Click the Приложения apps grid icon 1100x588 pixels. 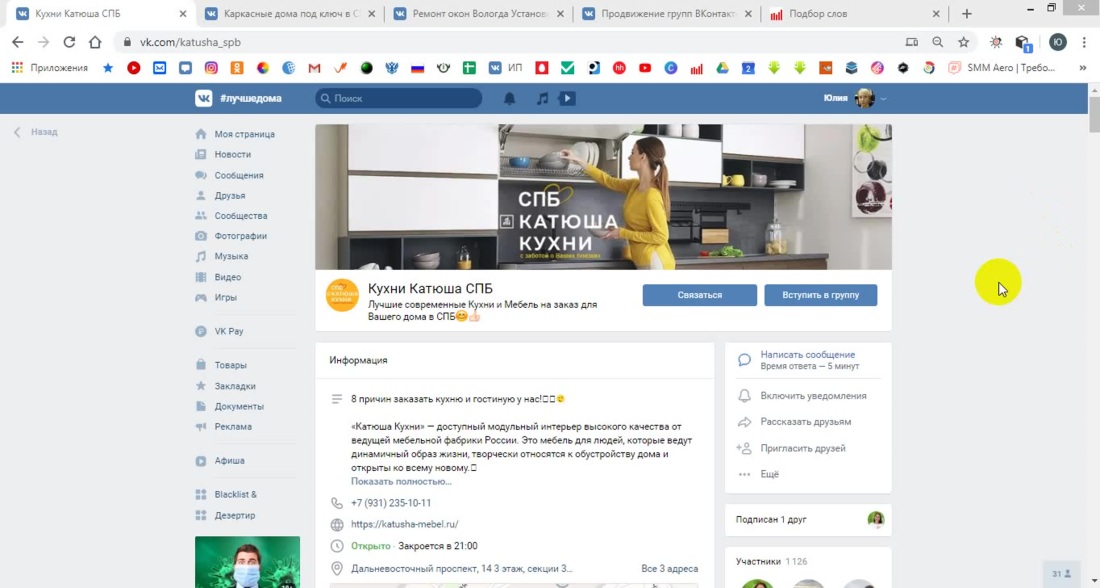(x=17, y=67)
